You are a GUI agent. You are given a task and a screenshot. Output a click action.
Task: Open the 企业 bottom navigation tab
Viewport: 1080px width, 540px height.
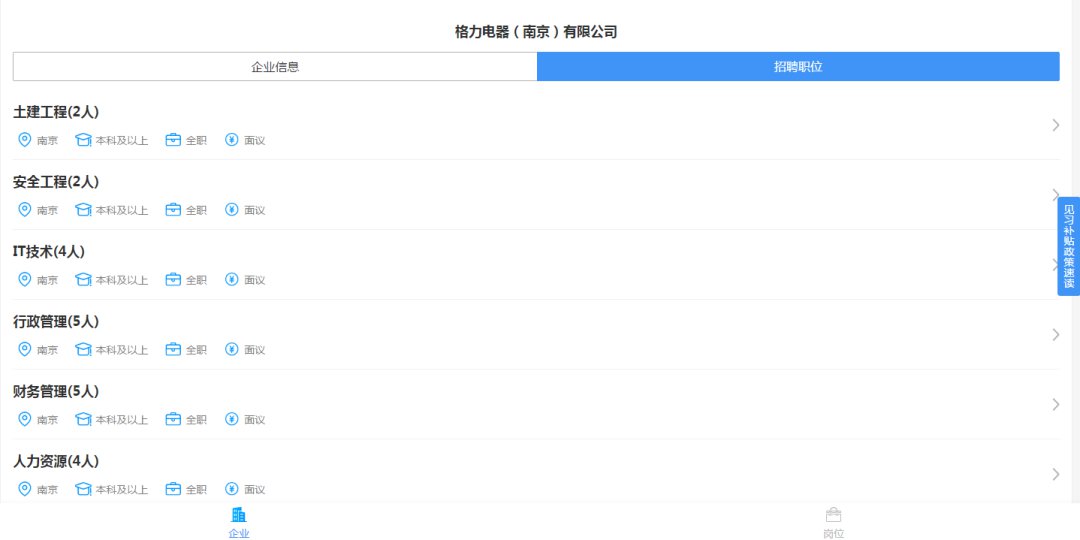click(x=239, y=523)
